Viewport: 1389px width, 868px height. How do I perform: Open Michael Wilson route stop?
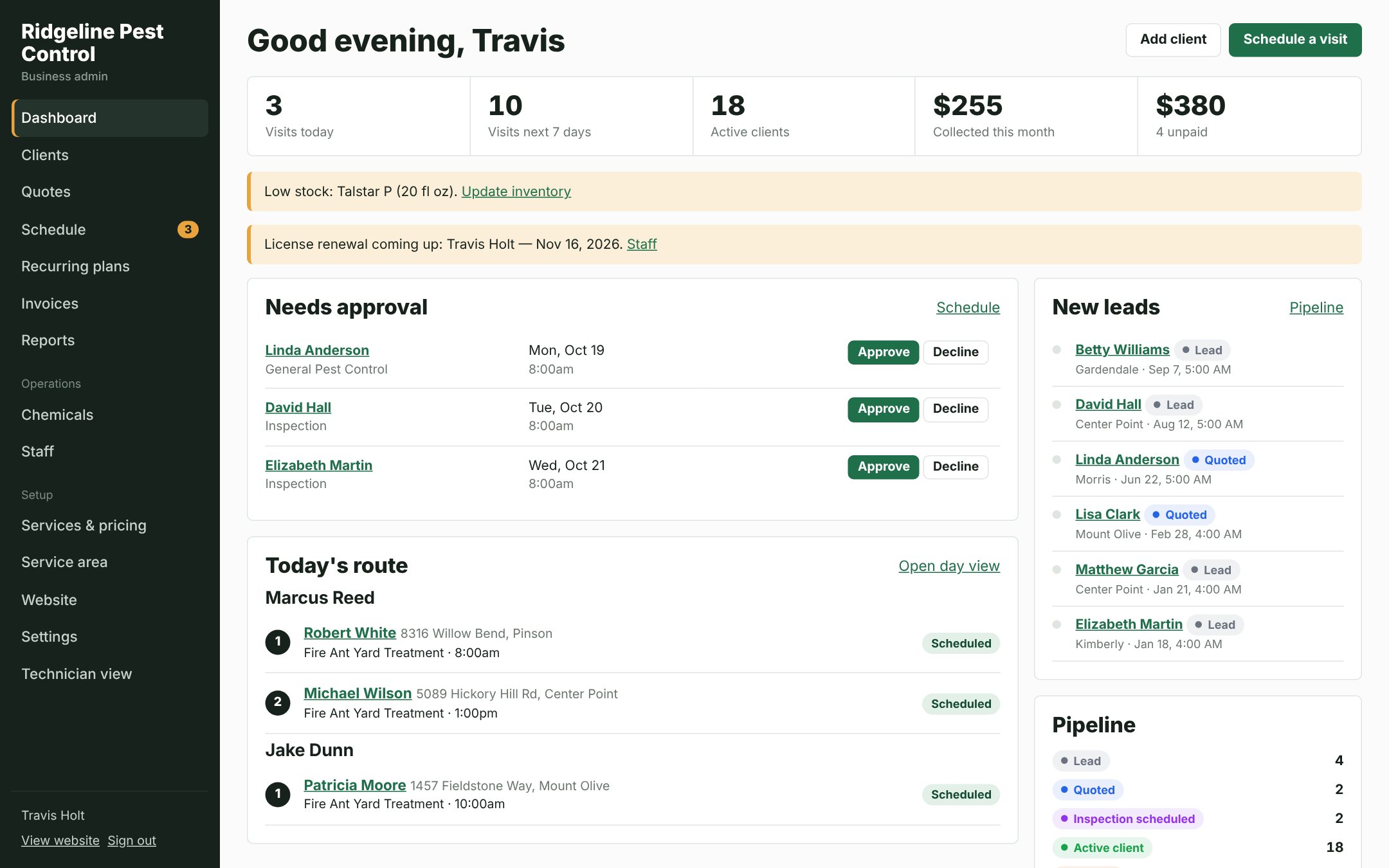pyautogui.click(x=358, y=693)
